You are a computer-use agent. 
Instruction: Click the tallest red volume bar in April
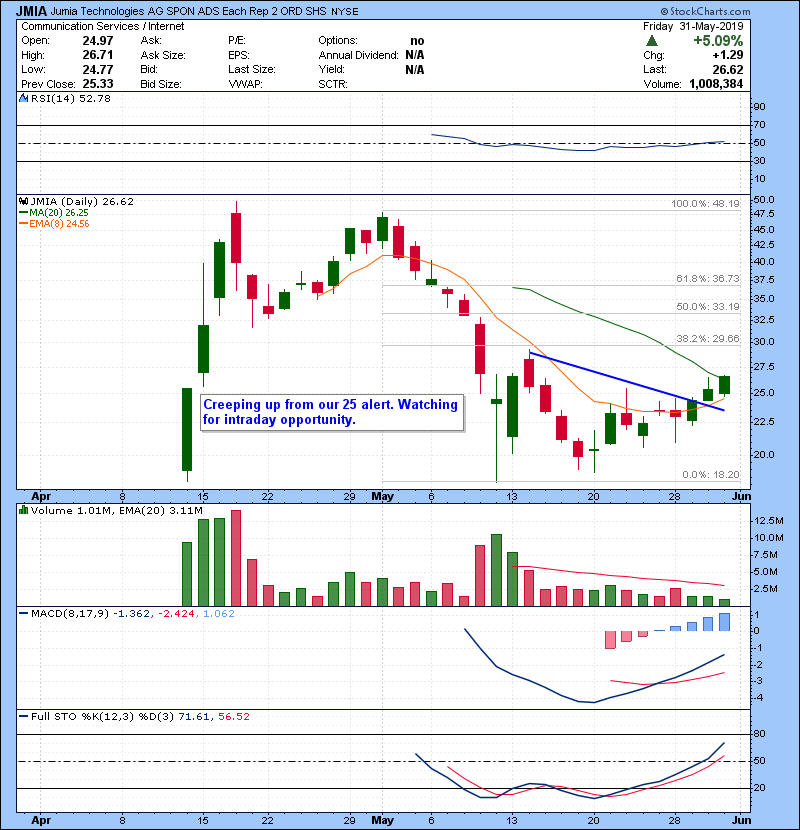click(236, 558)
